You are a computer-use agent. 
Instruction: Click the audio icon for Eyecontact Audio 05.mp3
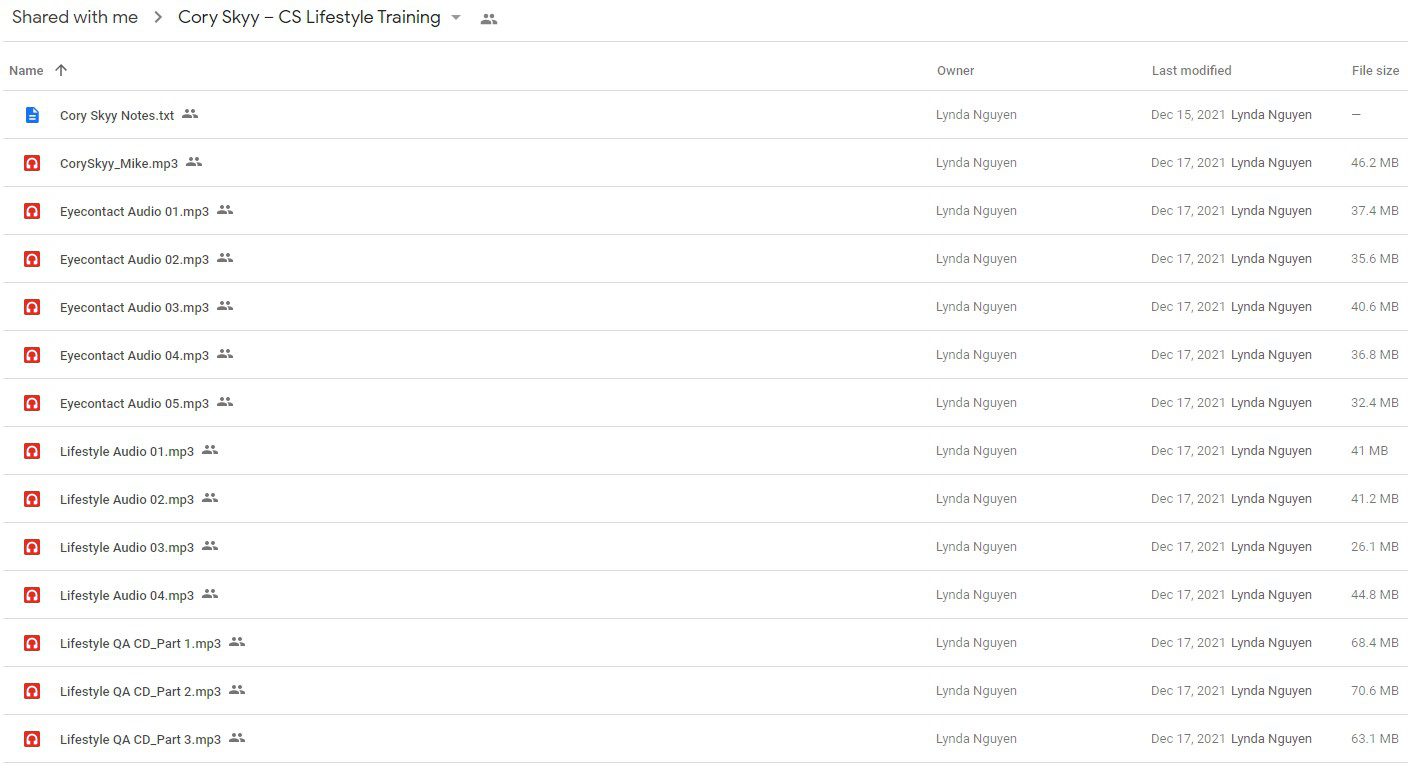coord(32,403)
